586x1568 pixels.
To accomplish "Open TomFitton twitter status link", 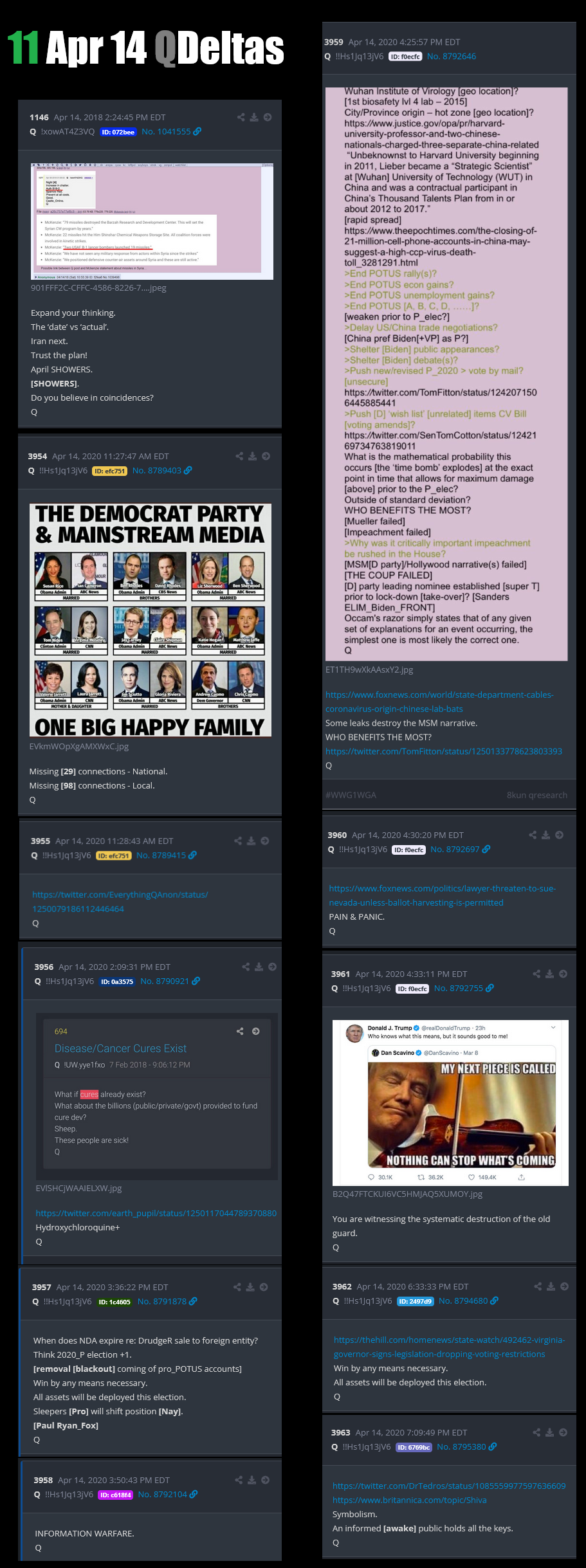I will click(x=444, y=751).
